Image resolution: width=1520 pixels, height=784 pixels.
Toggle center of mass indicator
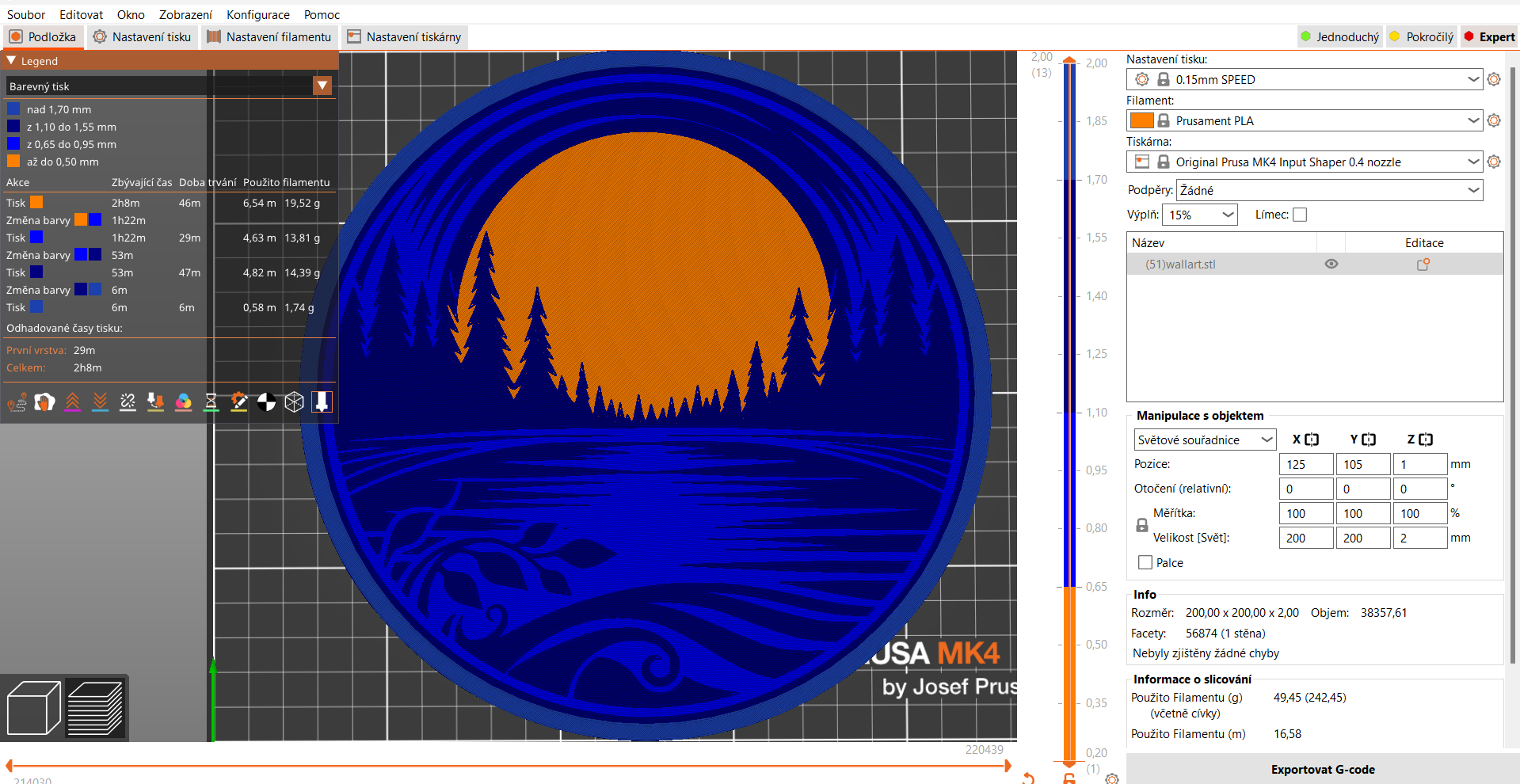[x=266, y=402]
